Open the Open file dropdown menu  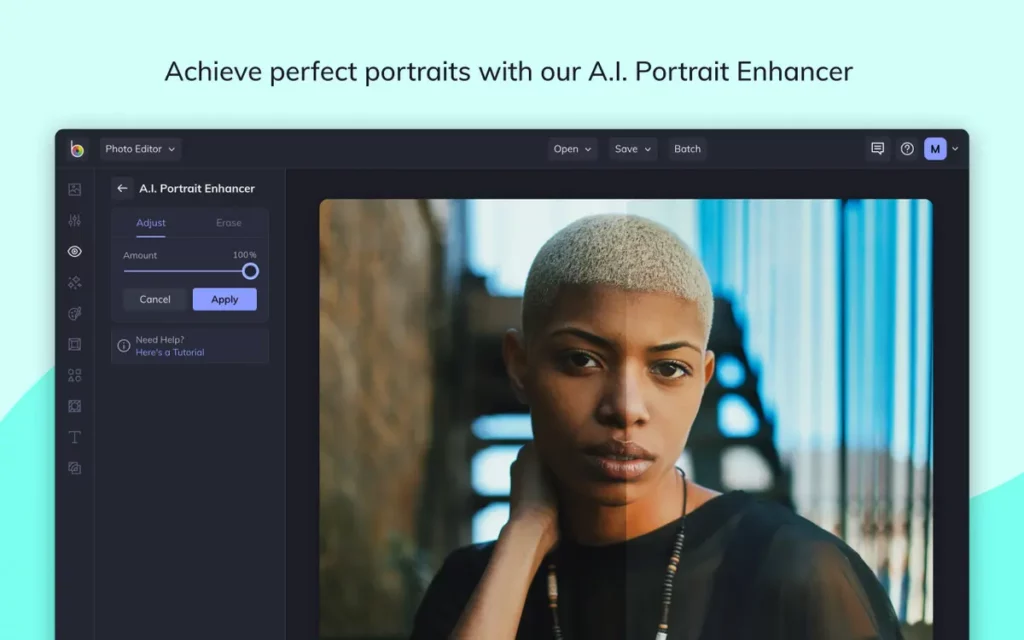coord(572,149)
